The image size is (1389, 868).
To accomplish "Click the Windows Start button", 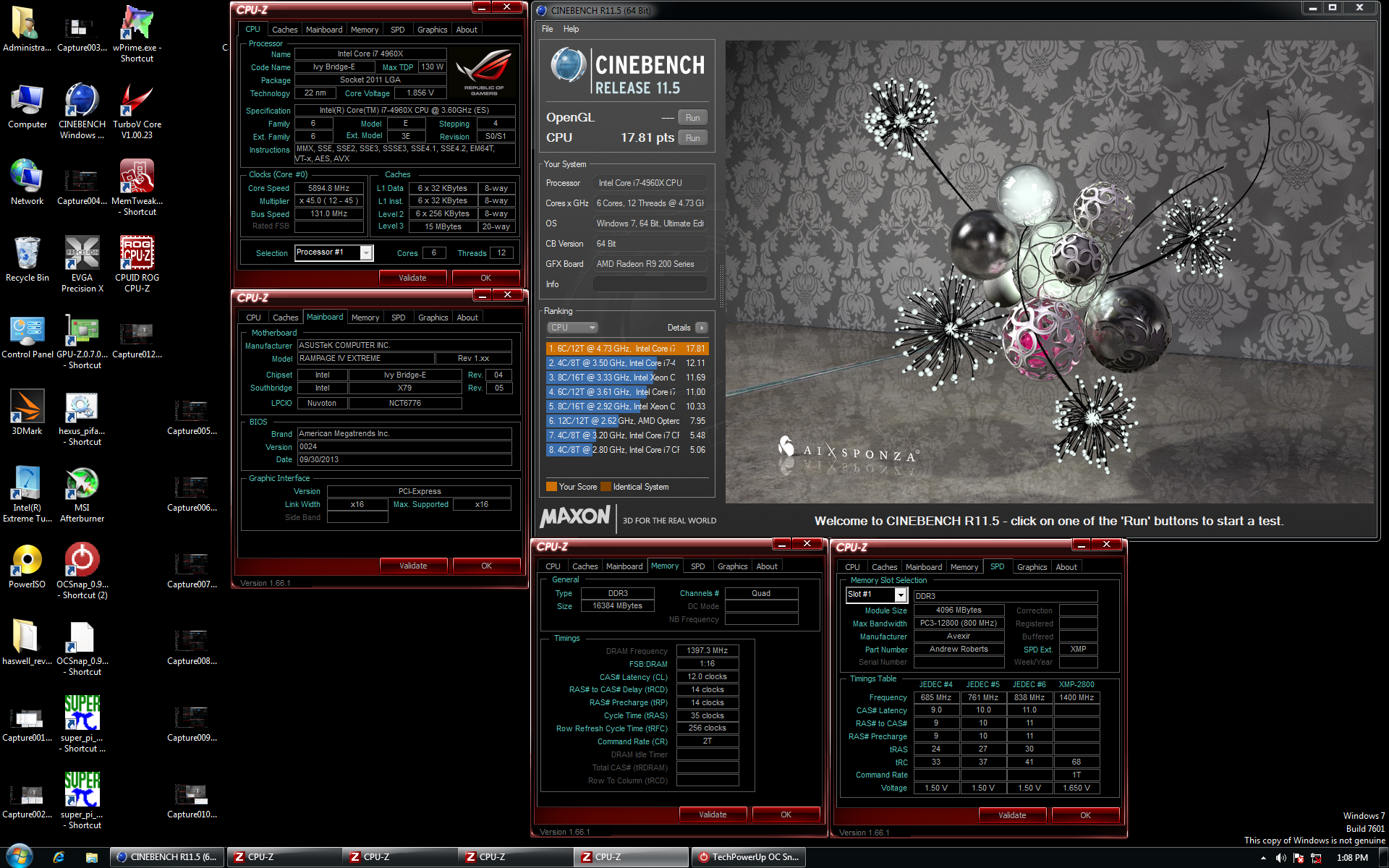I will pyautogui.click(x=20, y=857).
